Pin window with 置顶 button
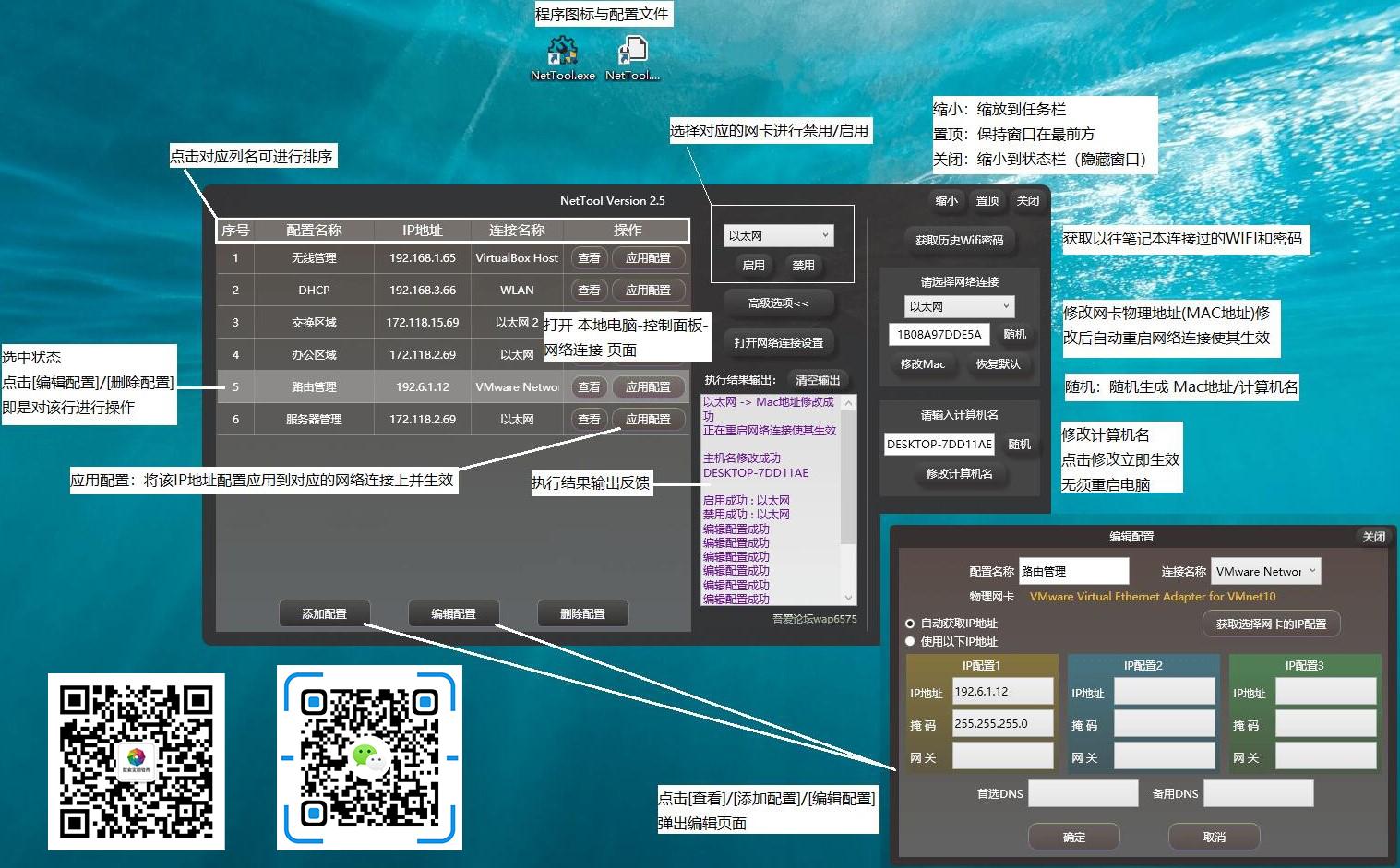The height and width of the screenshot is (868, 1400). coord(987,201)
